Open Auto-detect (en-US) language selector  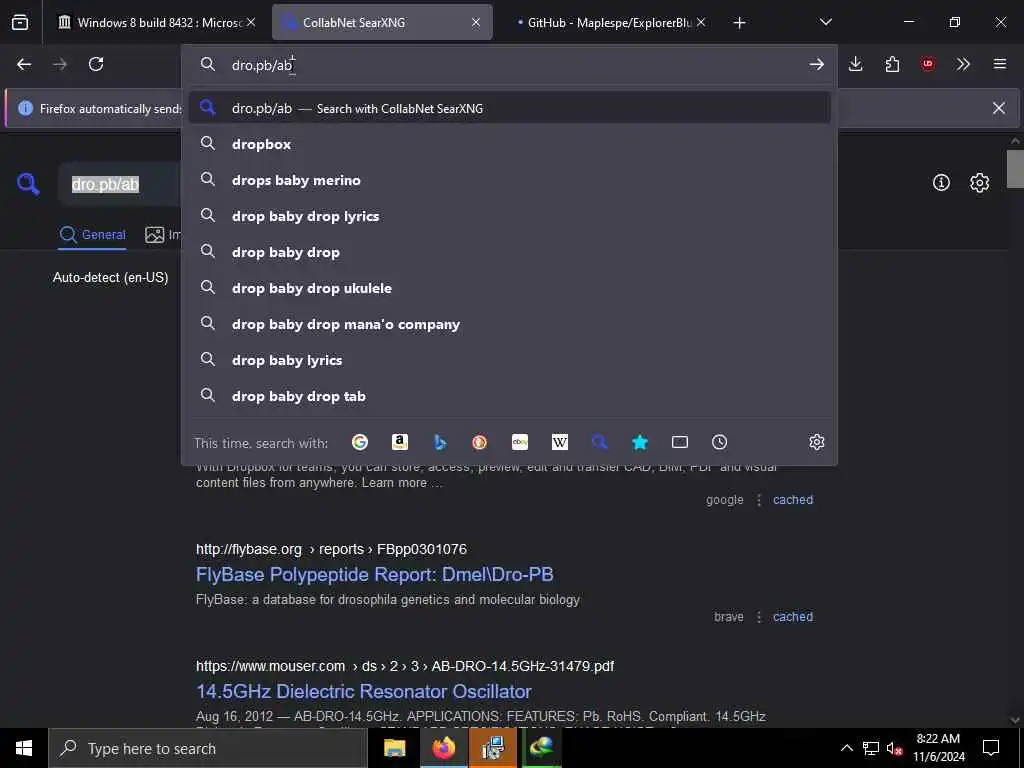tap(110, 277)
